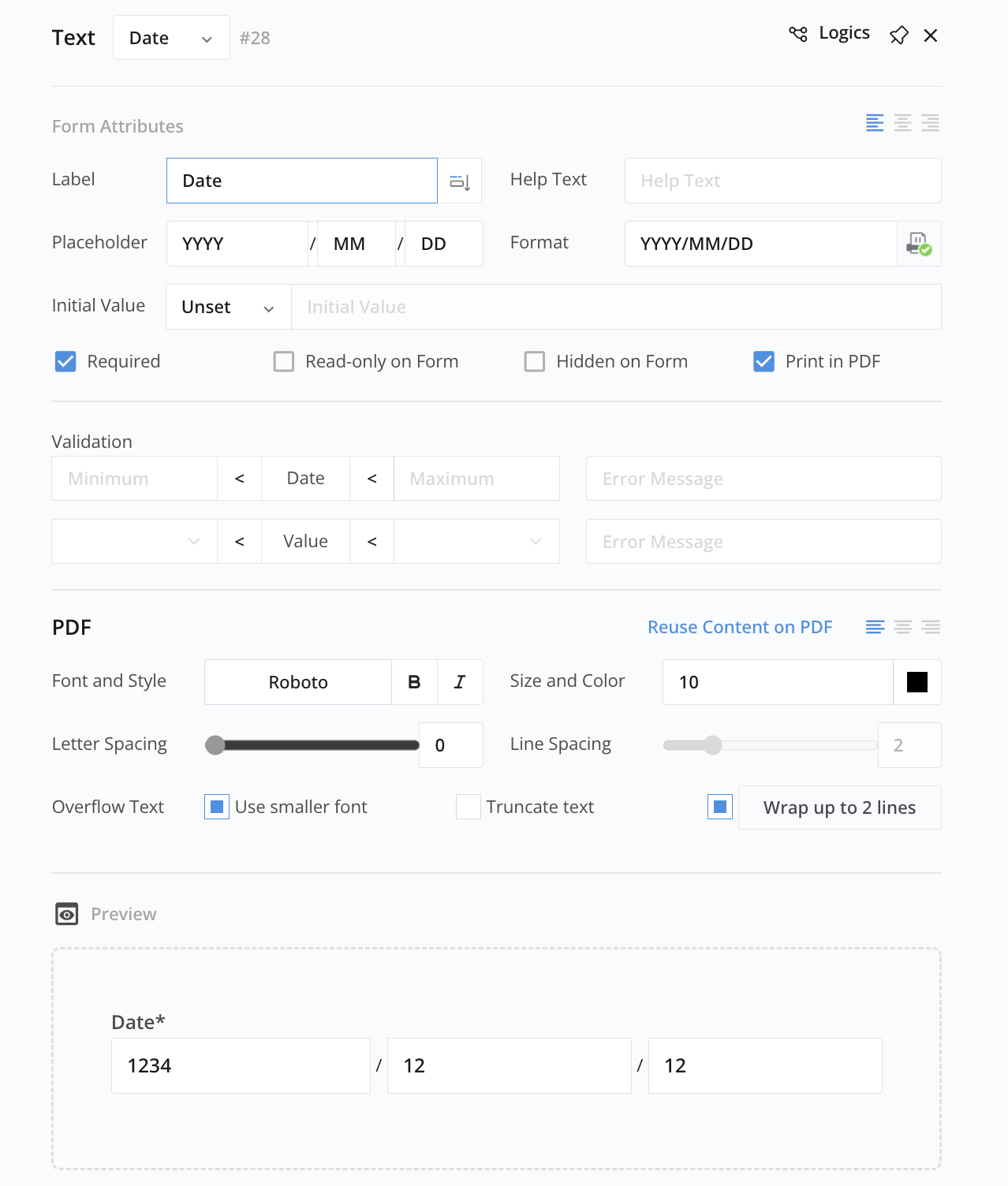
Task: Set Form Attributes alignment to center
Action: coord(902,123)
